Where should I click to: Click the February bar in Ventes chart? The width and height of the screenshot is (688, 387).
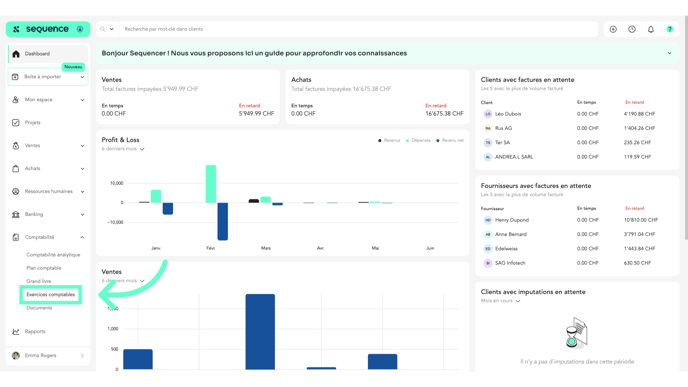(260, 332)
